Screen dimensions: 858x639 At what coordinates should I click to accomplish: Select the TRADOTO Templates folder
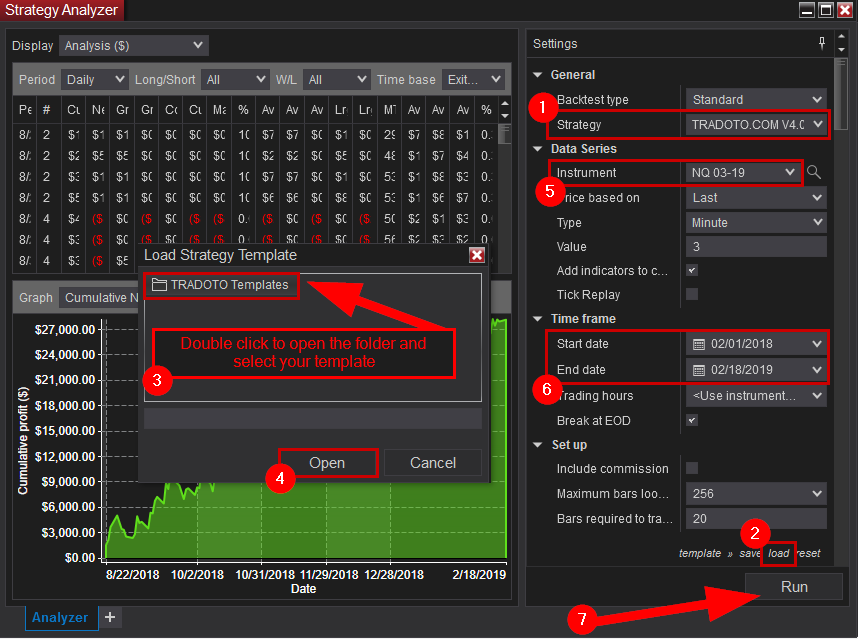click(x=221, y=285)
